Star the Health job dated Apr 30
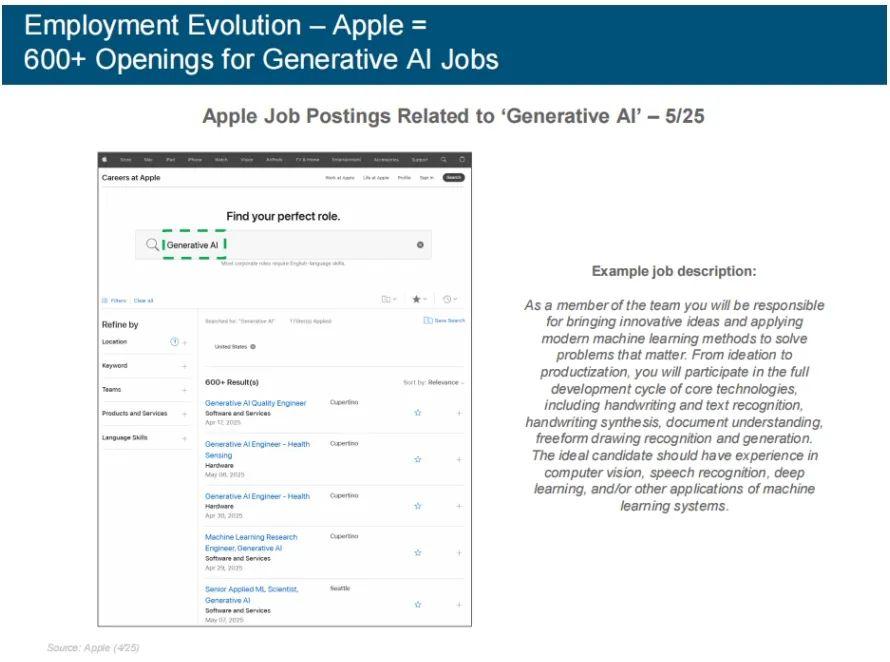This screenshot has height=662, width=890. pos(418,506)
